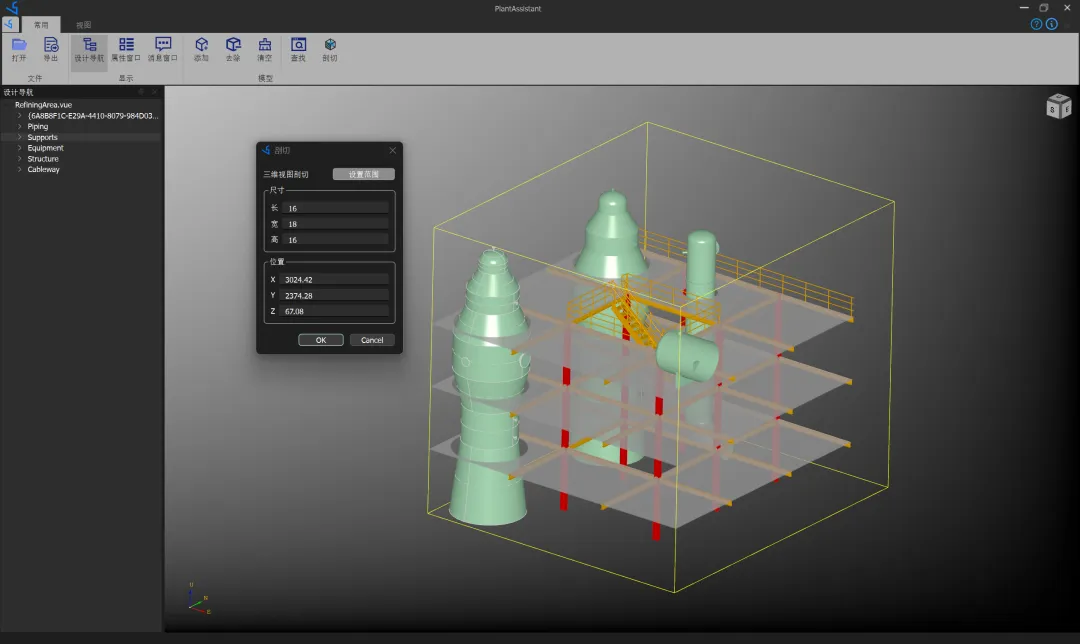Image resolution: width=1080 pixels, height=644 pixels.
Task: Click the green horizontal tank in 3D model
Action: coord(687,355)
